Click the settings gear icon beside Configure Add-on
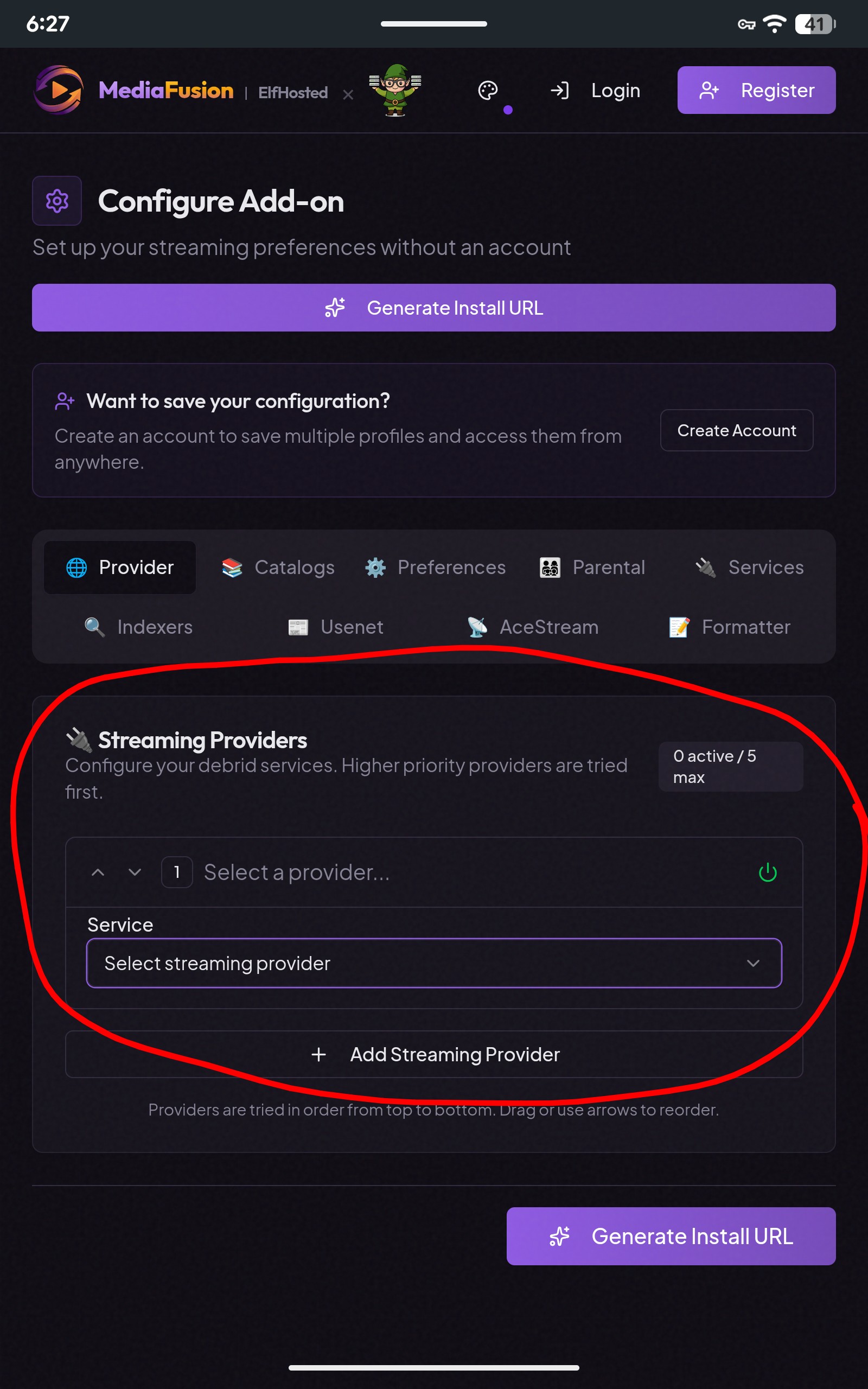Screen dimensions: 868x1389 (x=57, y=201)
